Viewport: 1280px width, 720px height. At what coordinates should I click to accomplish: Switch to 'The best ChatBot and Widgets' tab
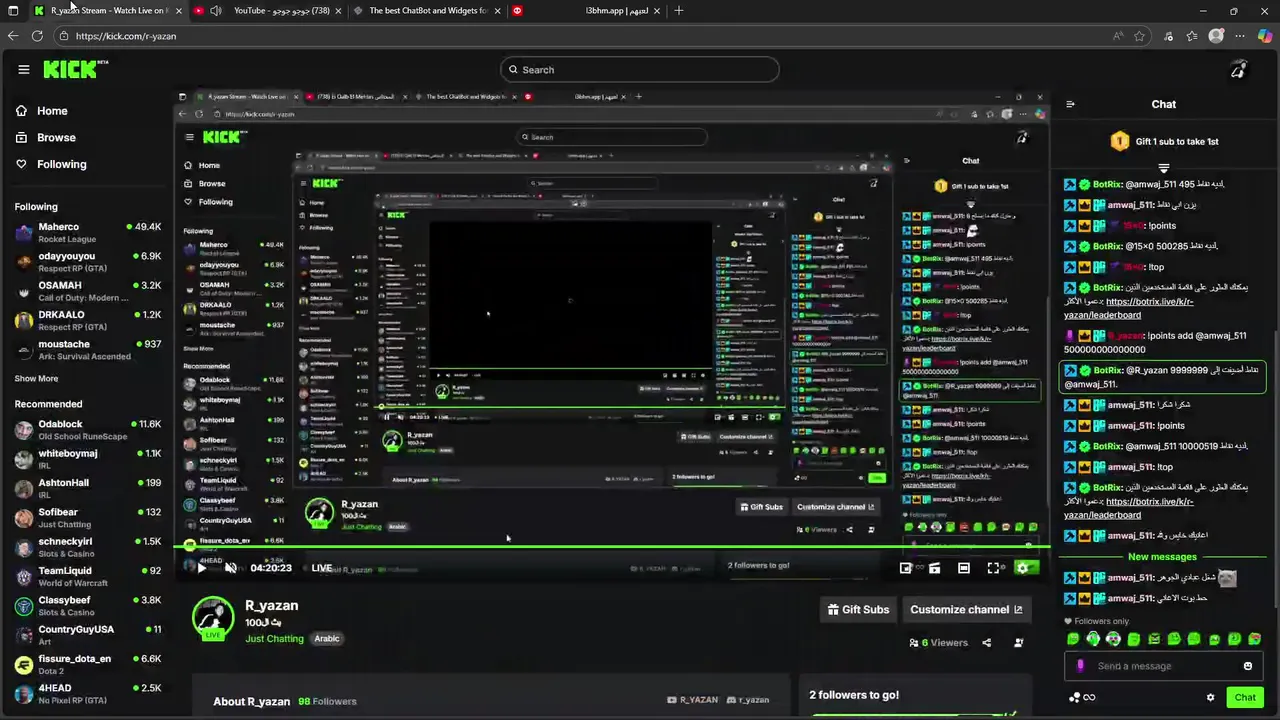click(427, 10)
